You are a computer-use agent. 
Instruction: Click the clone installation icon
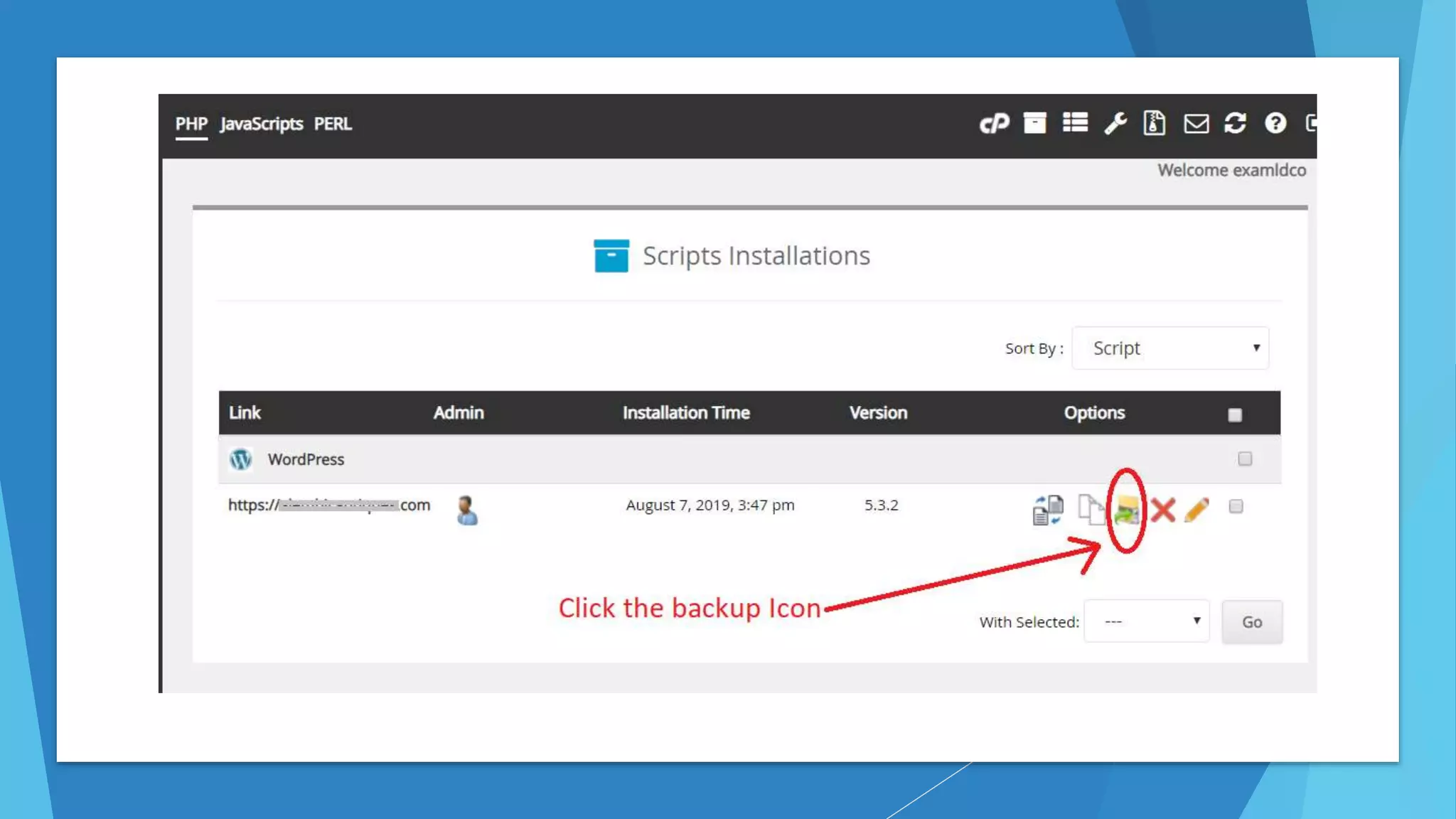pyautogui.click(x=1048, y=510)
